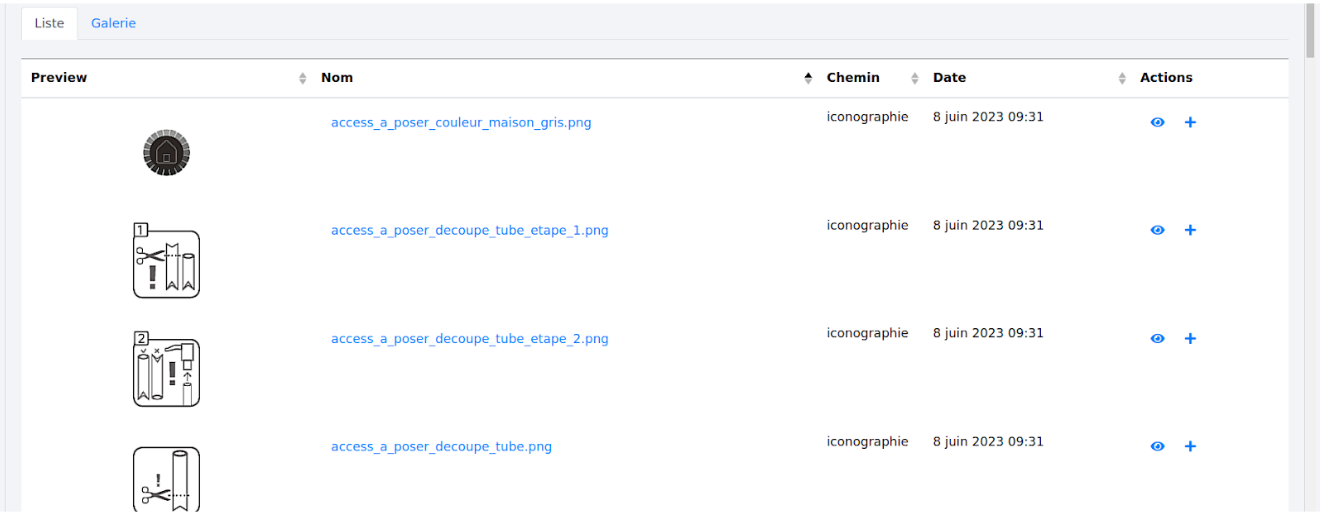Show decoupe_tube_etape_2 file via eye icon
1323x517 pixels.
point(1157,338)
